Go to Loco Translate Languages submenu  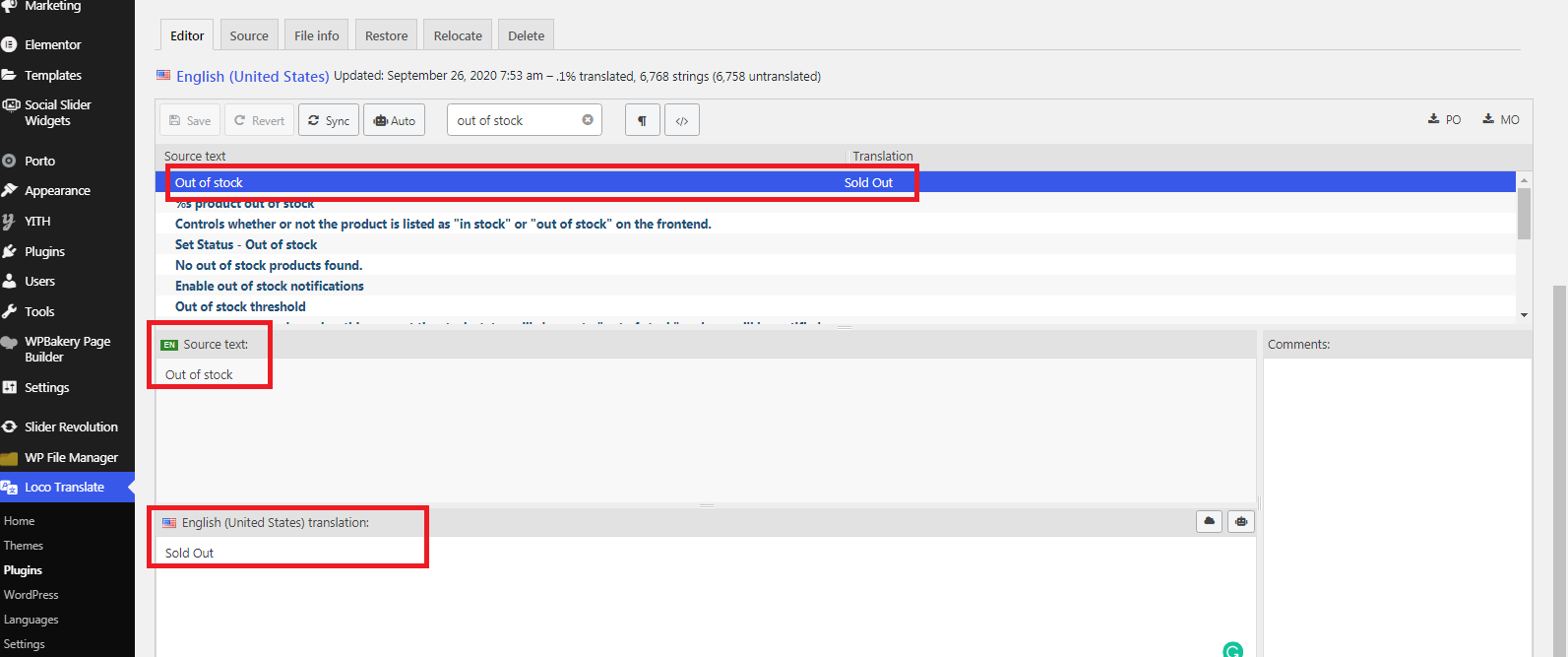pos(31,620)
